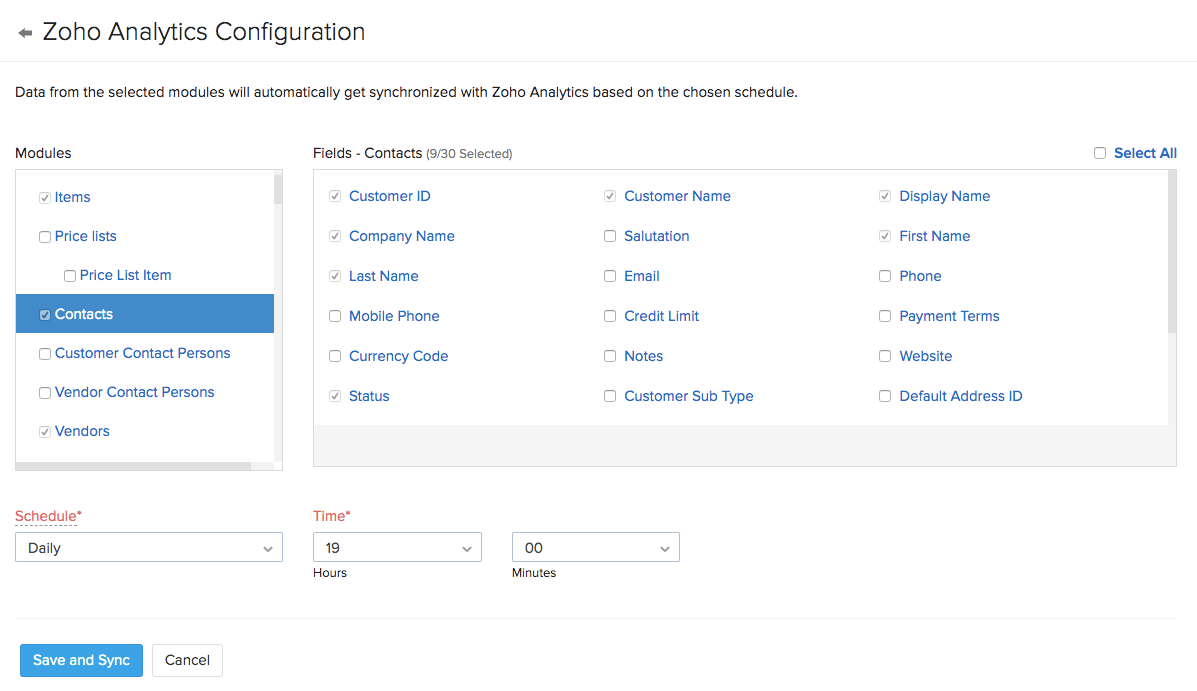Check the Vendor Contact Persons module
1197x691 pixels.
[44, 392]
